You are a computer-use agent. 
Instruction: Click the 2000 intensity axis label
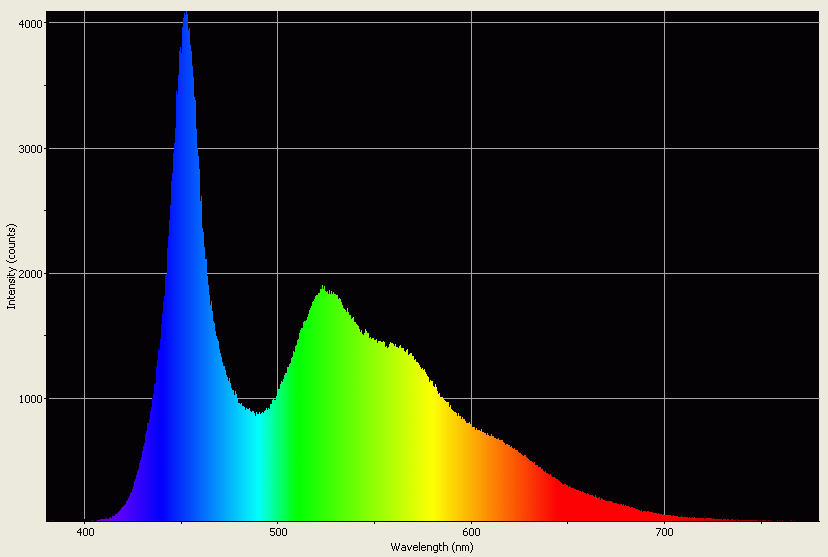click(30, 274)
